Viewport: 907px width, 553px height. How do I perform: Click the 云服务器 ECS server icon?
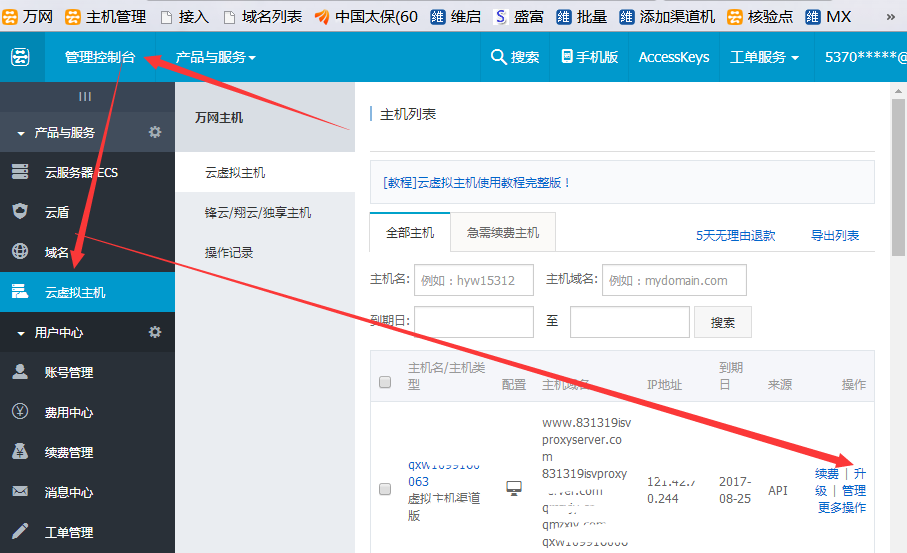click(x=20, y=172)
